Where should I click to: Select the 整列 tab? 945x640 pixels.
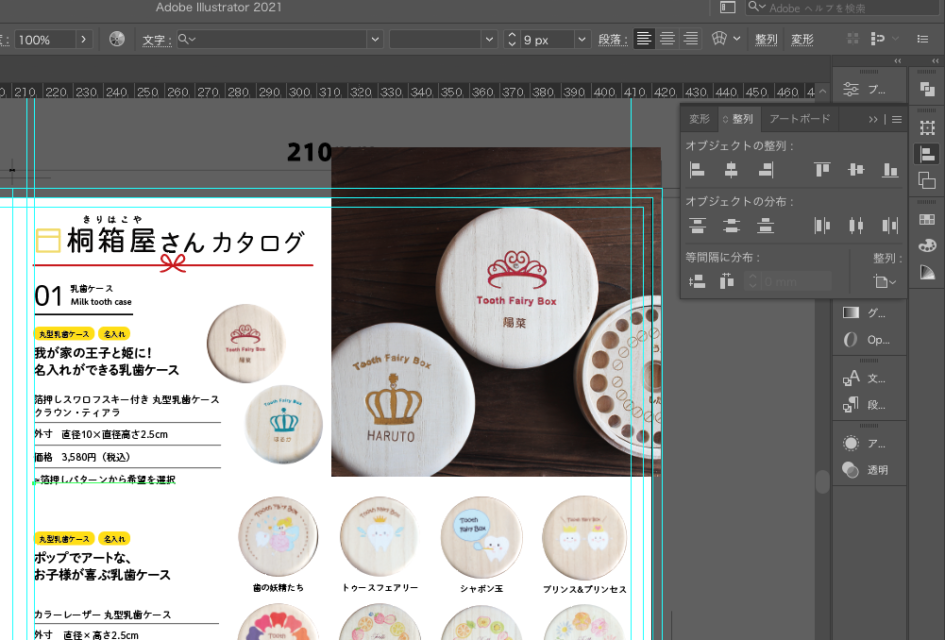(738, 119)
